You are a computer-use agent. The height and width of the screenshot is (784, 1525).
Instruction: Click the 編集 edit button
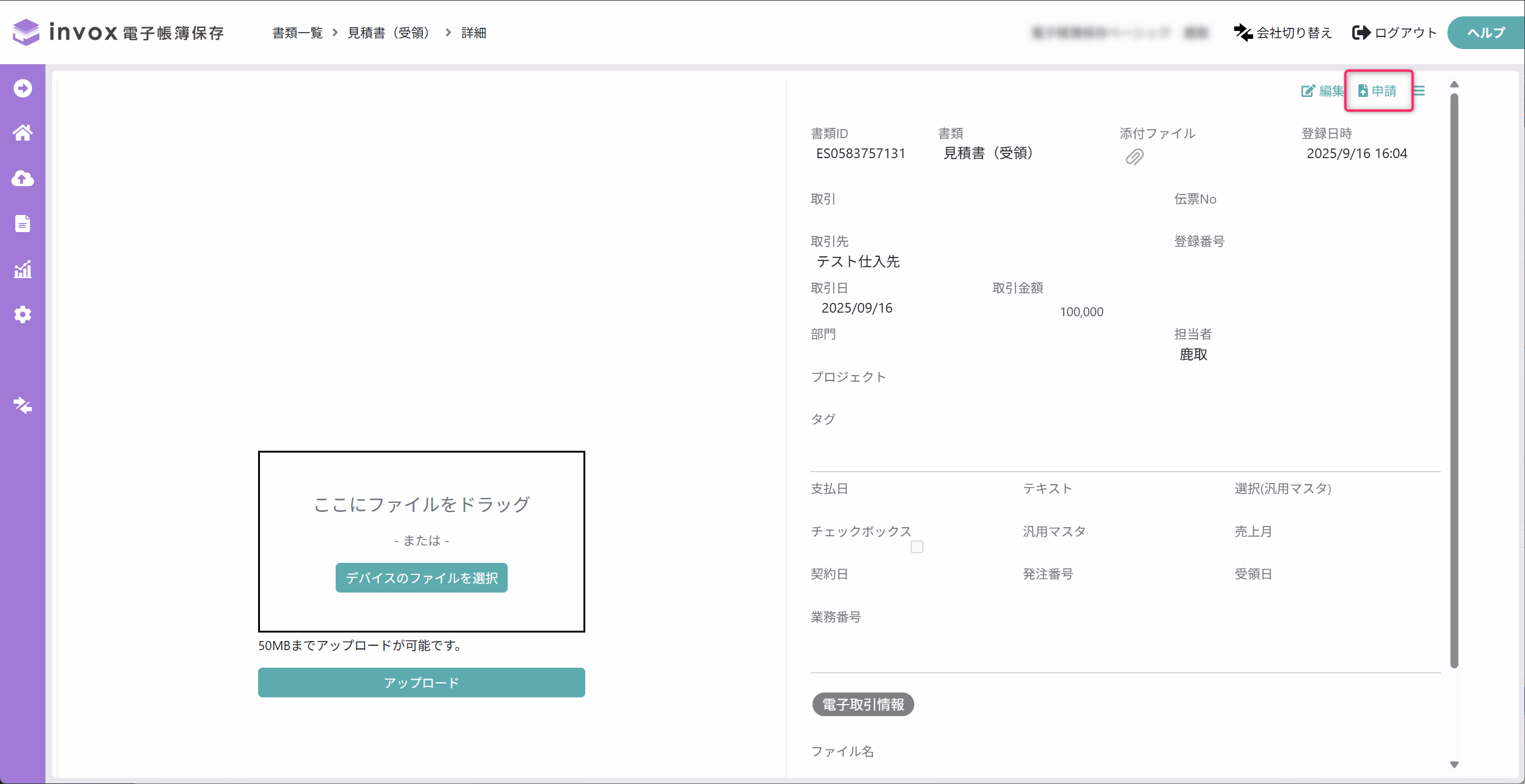click(1322, 91)
